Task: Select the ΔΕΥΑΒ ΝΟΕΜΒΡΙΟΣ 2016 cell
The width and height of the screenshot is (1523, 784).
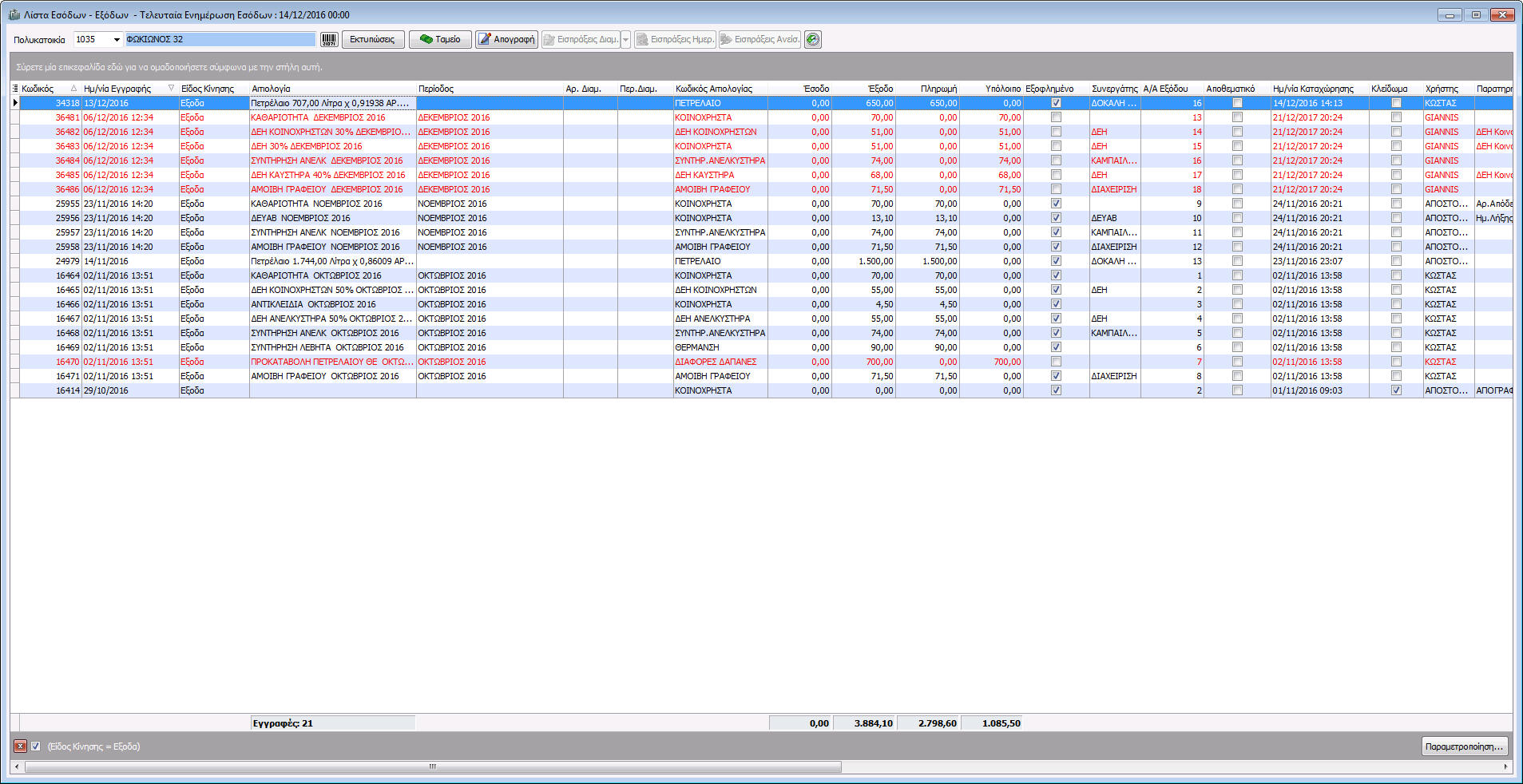Action: [332, 218]
